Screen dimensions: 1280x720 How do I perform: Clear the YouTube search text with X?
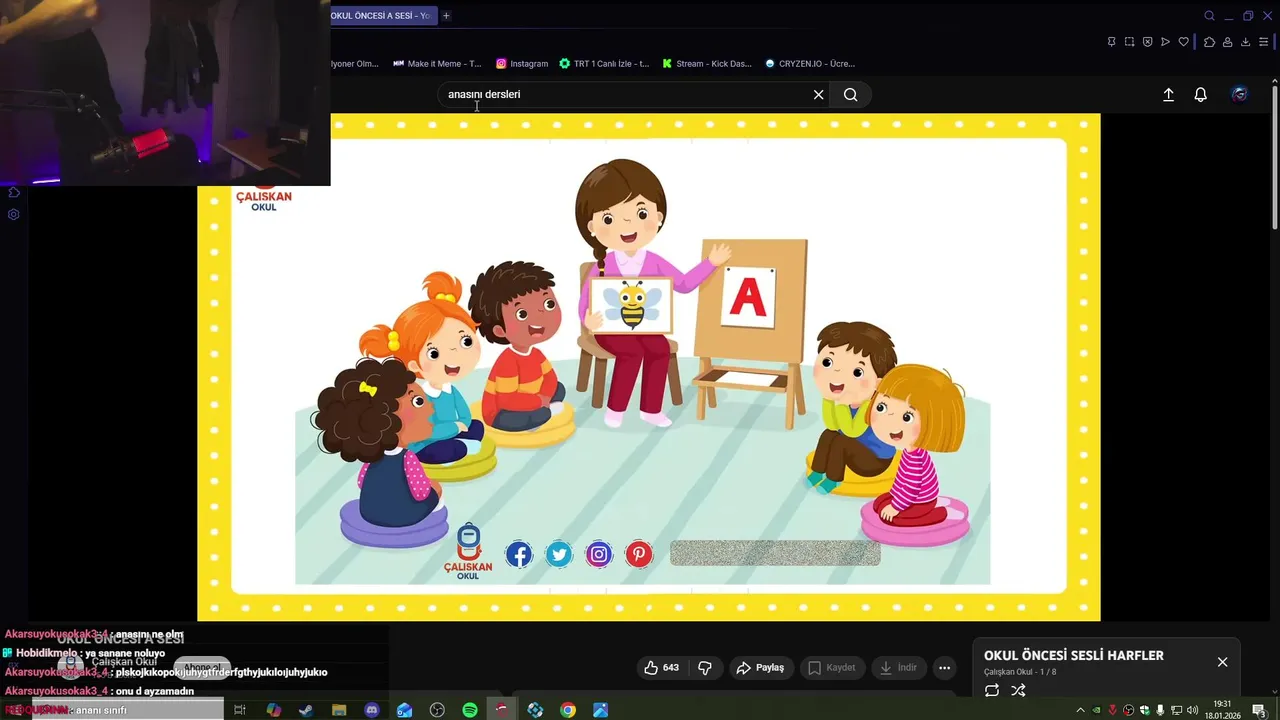(x=818, y=94)
